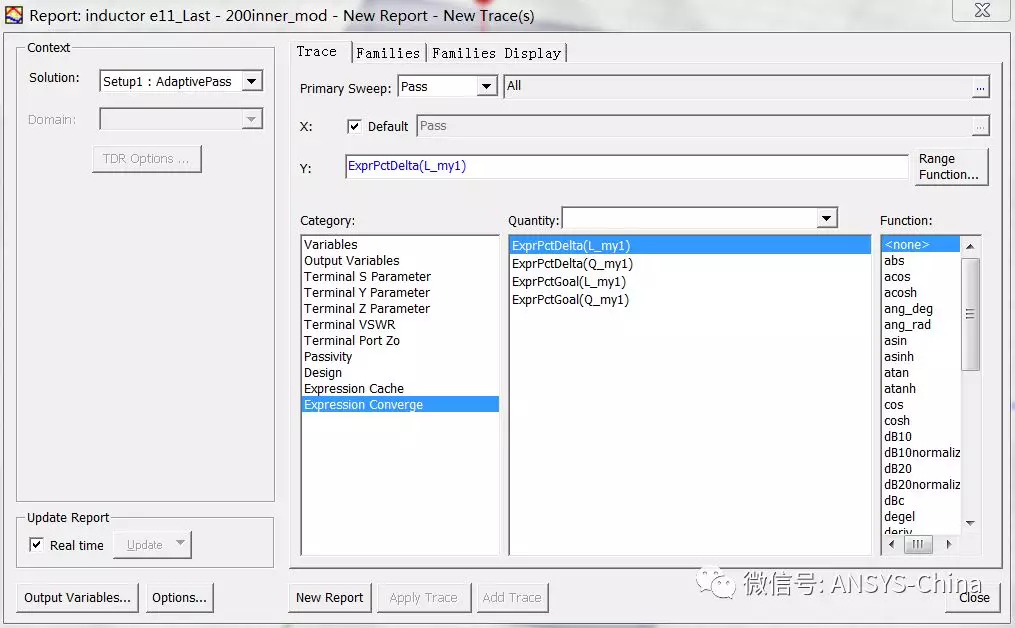Click the TDR Options button
Viewport: 1015px width, 628px height.
[146, 159]
